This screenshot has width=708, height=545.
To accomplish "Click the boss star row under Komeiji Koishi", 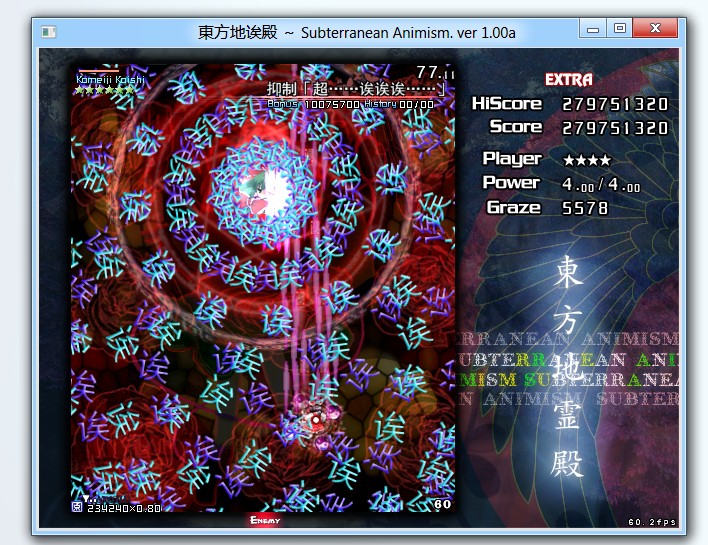I will [x=104, y=90].
